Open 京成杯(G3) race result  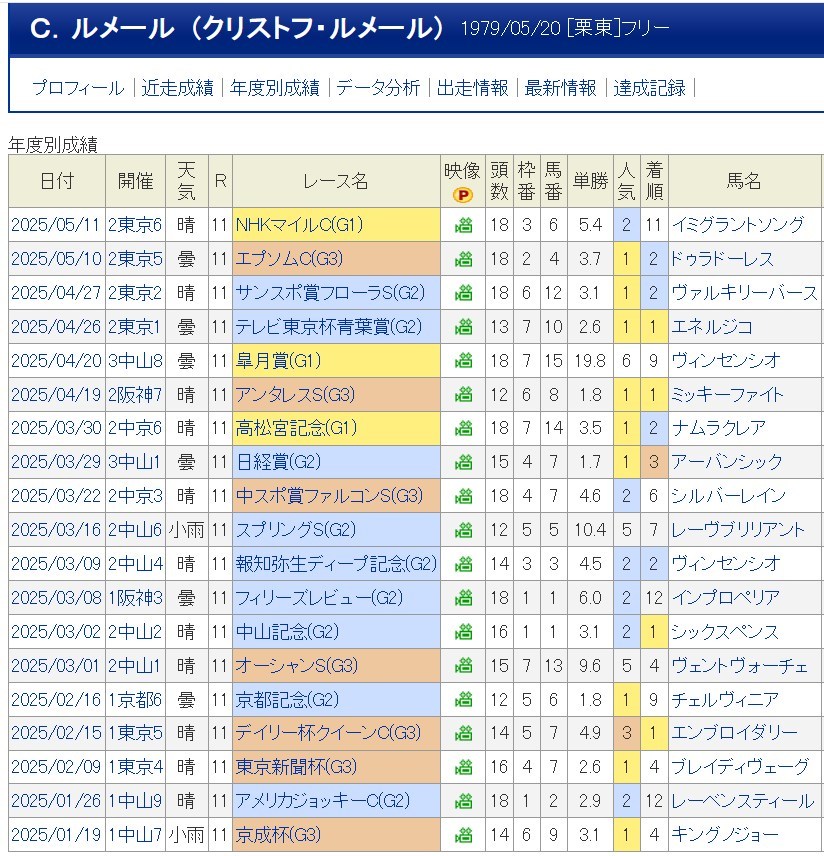point(278,835)
